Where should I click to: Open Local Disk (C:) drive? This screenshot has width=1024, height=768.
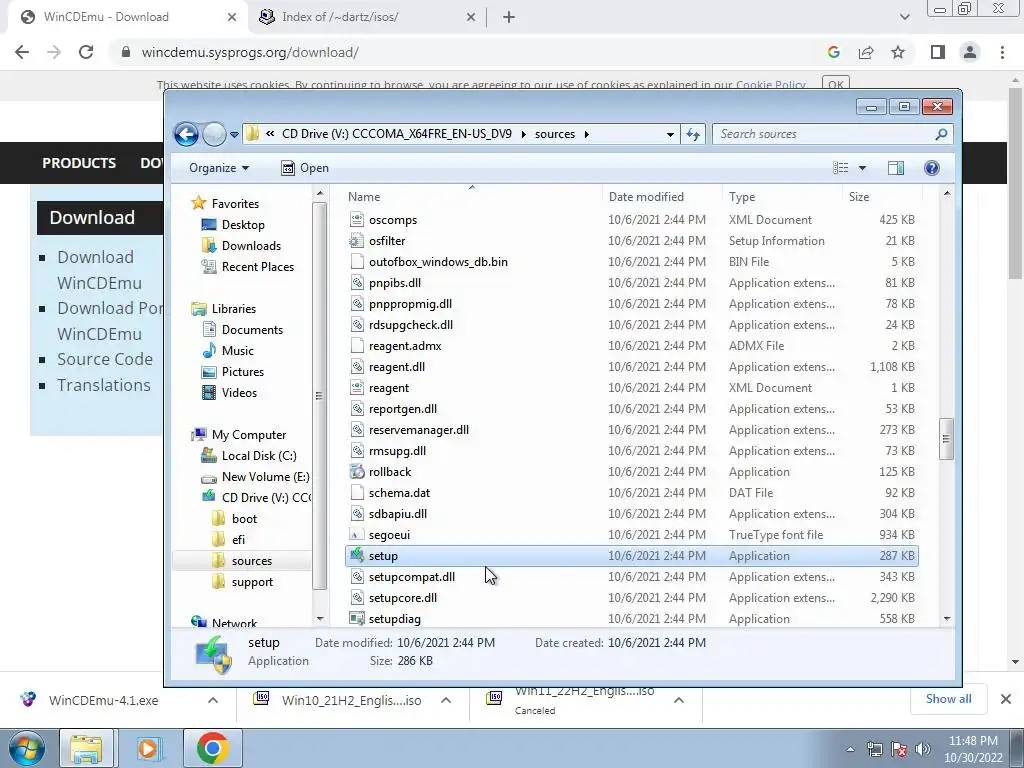pyautogui.click(x=259, y=456)
